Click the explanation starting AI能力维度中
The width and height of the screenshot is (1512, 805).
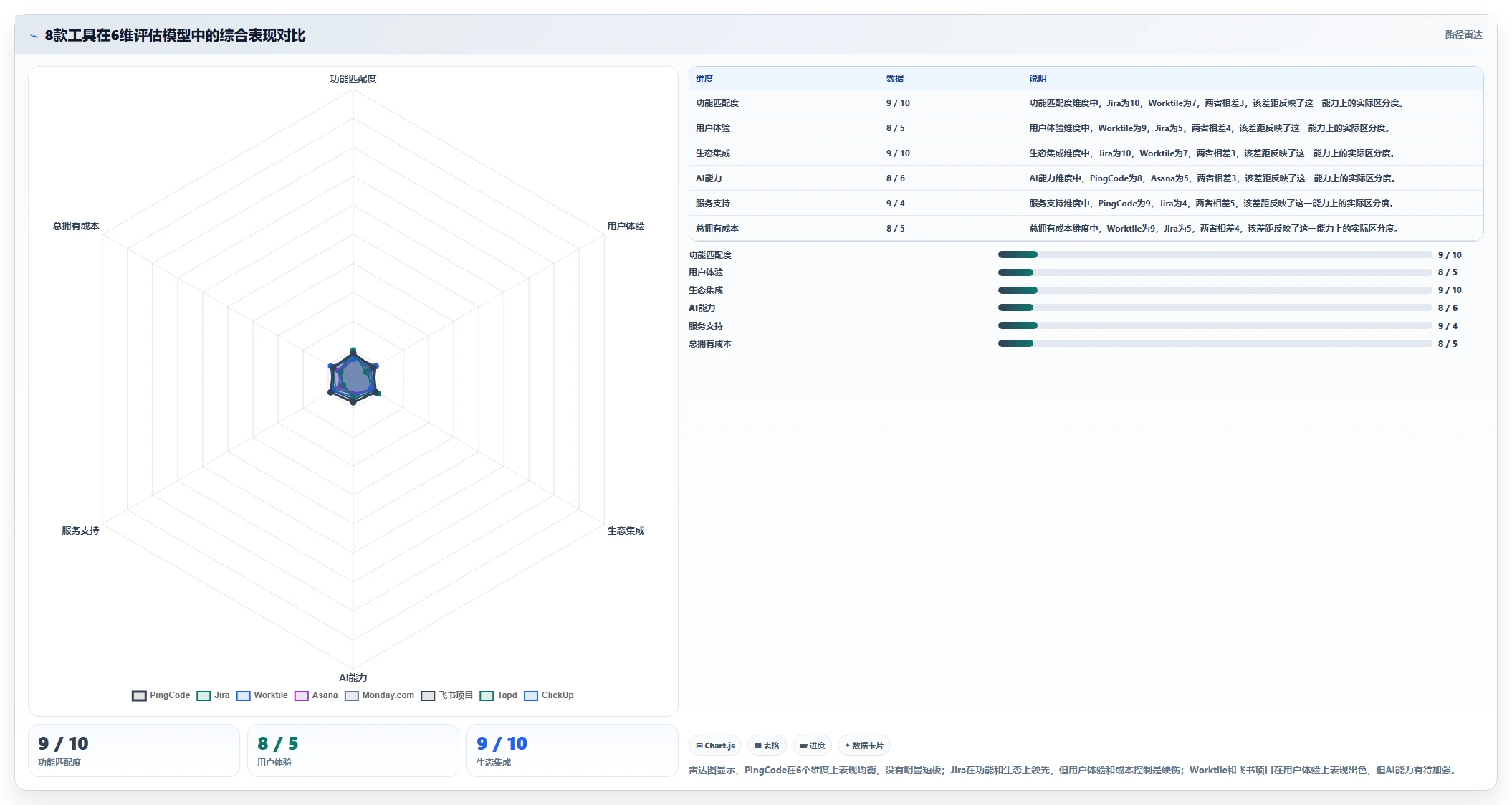[1212, 178]
